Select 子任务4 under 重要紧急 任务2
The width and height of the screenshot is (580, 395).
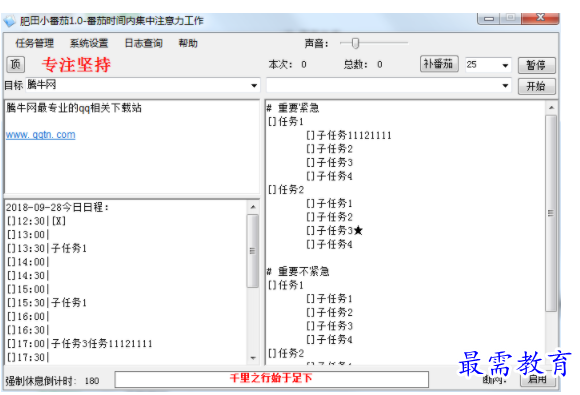[330, 244]
